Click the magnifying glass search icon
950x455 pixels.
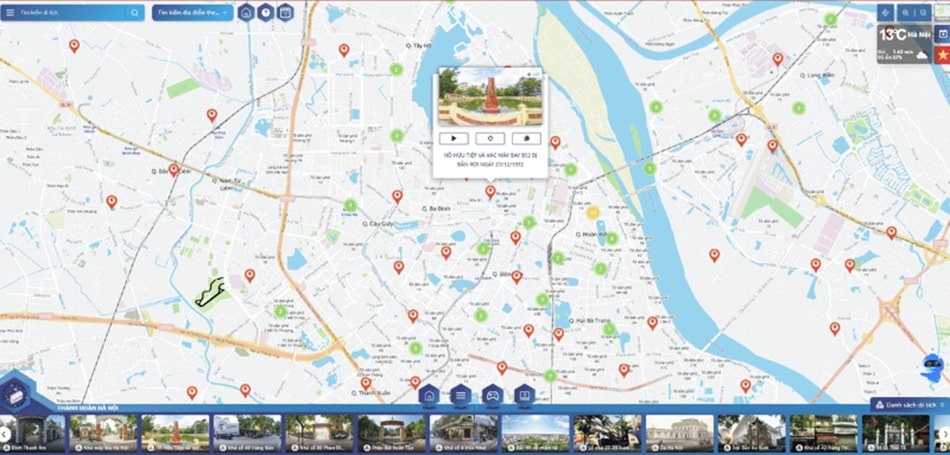click(135, 13)
